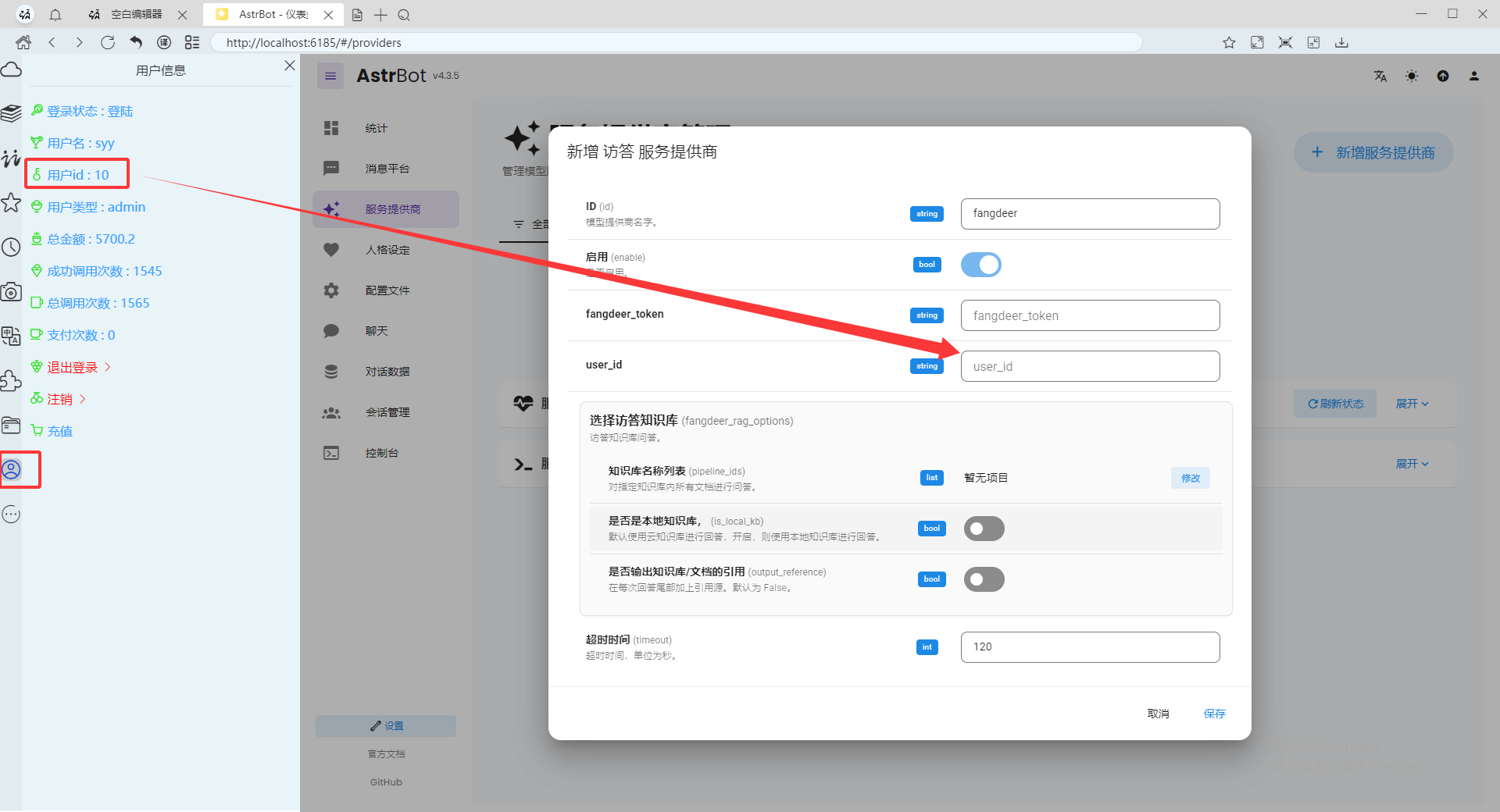Collapse sidebar with hamburger menu icon

point(330,76)
